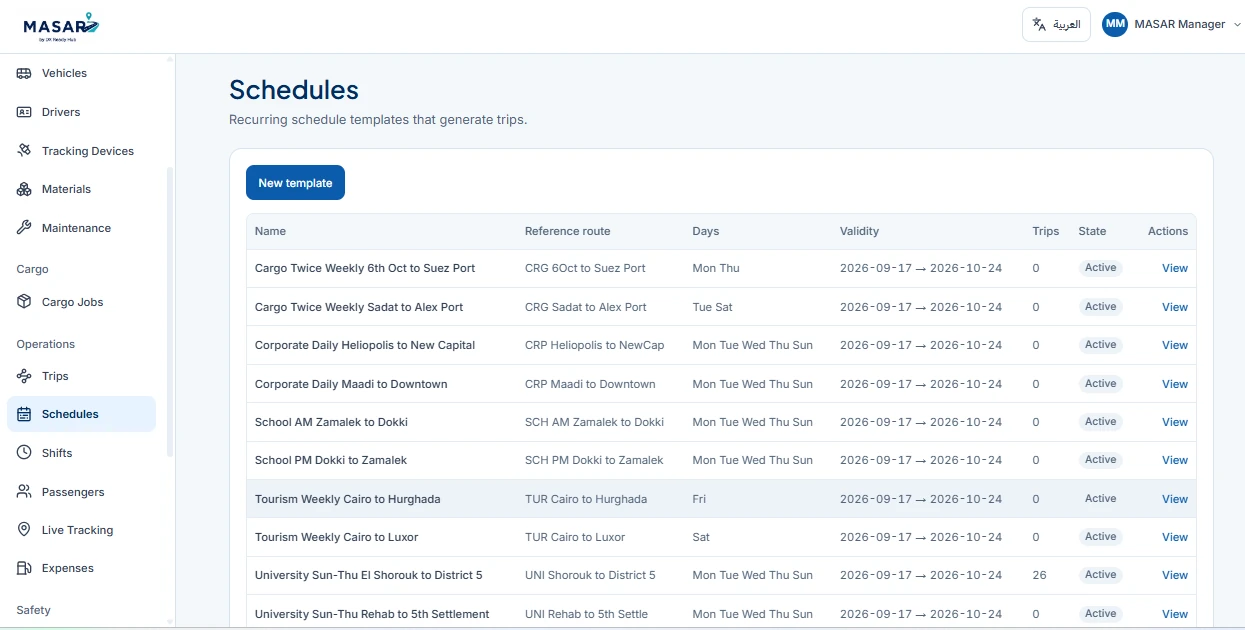
Task: Click the State column header
Action: point(1092,231)
